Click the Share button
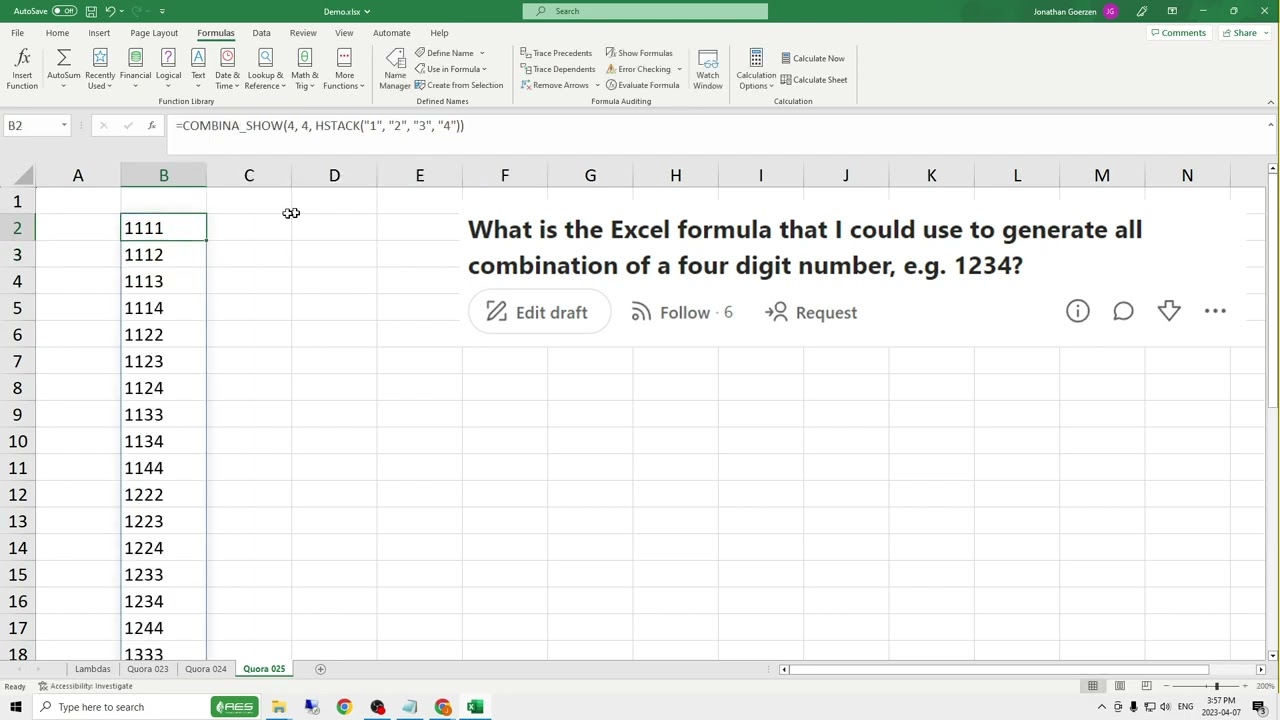Screen dimensions: 1280x720 (x=1239, y=33)
